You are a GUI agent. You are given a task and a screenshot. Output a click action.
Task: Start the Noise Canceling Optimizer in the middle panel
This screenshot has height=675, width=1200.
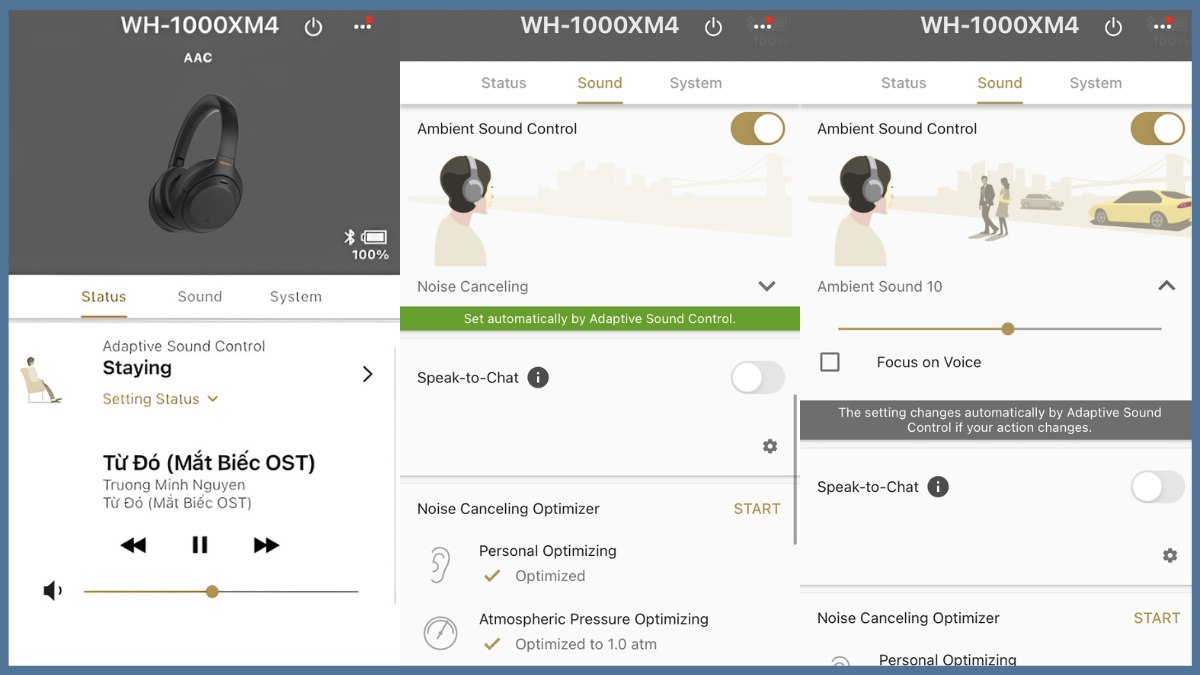757,509
